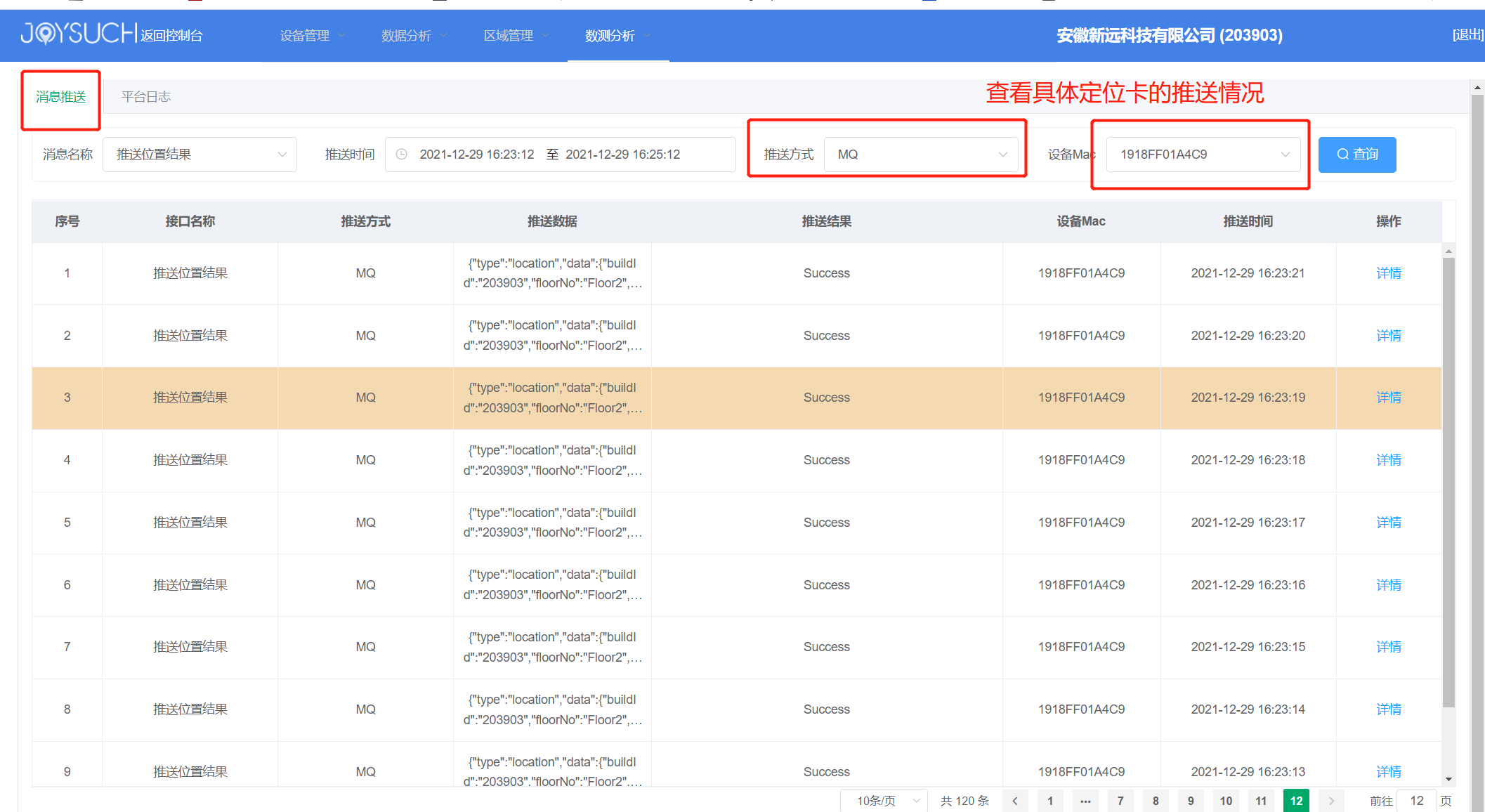Click the page scrollbar up arrow

1477,88
